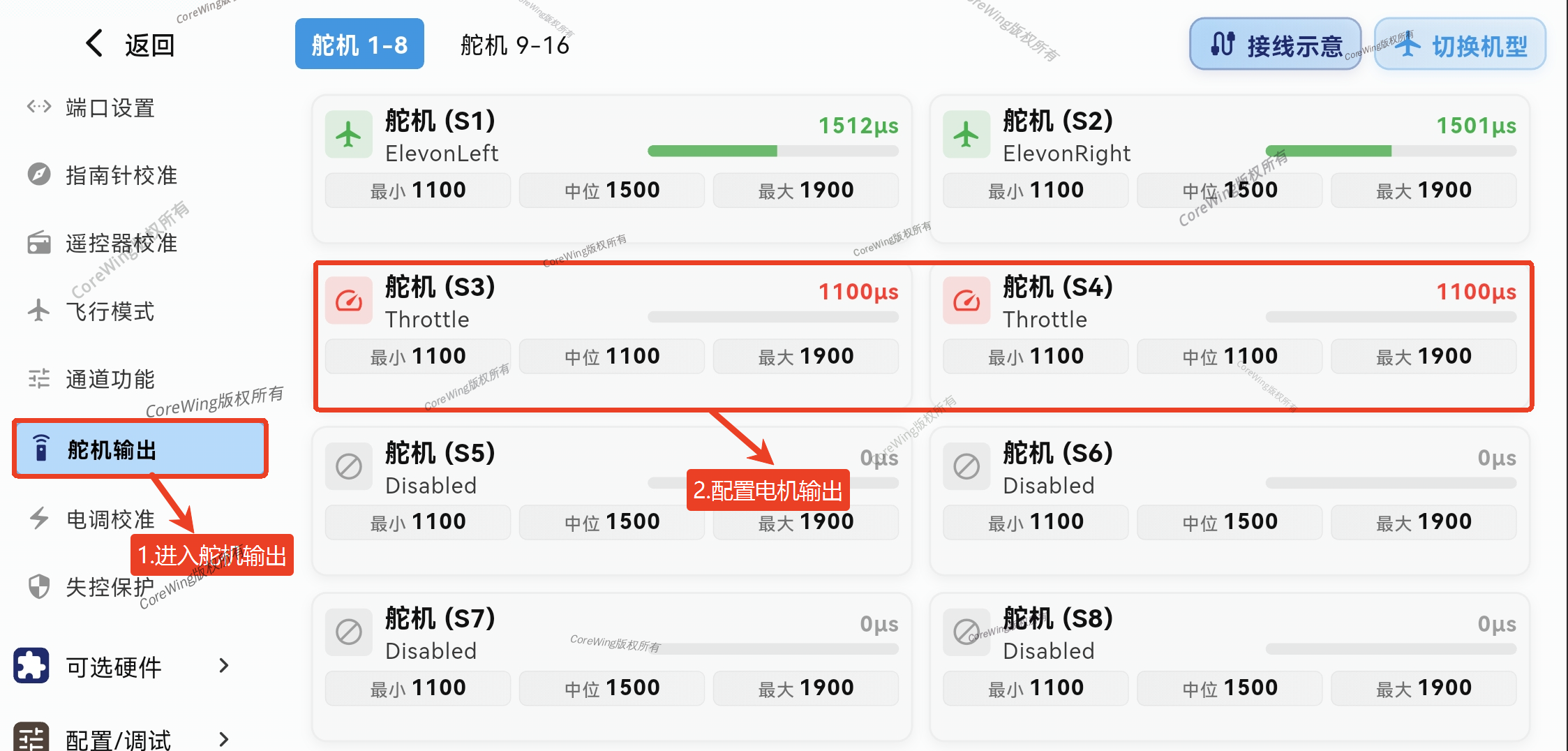Click the S2 ElevonRight airplane icon

click(x=966, y=135)
